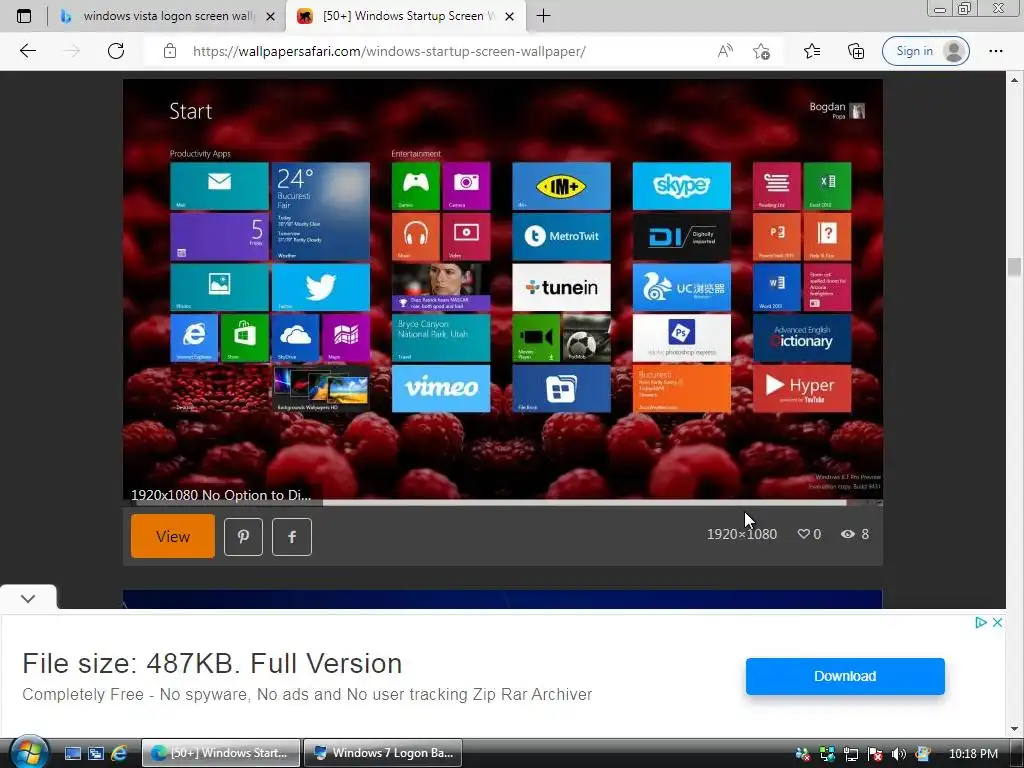Select the [50+] Windows Startup Screen tab

click(x=405, y=16)
